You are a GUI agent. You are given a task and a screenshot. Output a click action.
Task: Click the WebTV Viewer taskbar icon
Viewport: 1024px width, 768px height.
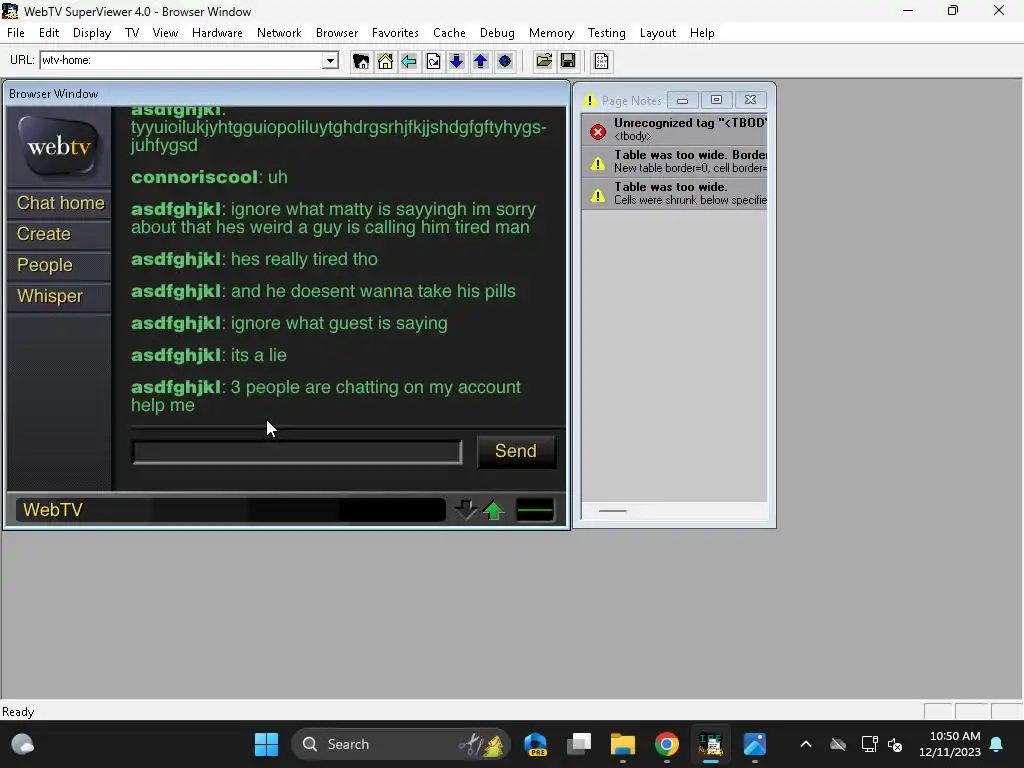pos(711,744)
